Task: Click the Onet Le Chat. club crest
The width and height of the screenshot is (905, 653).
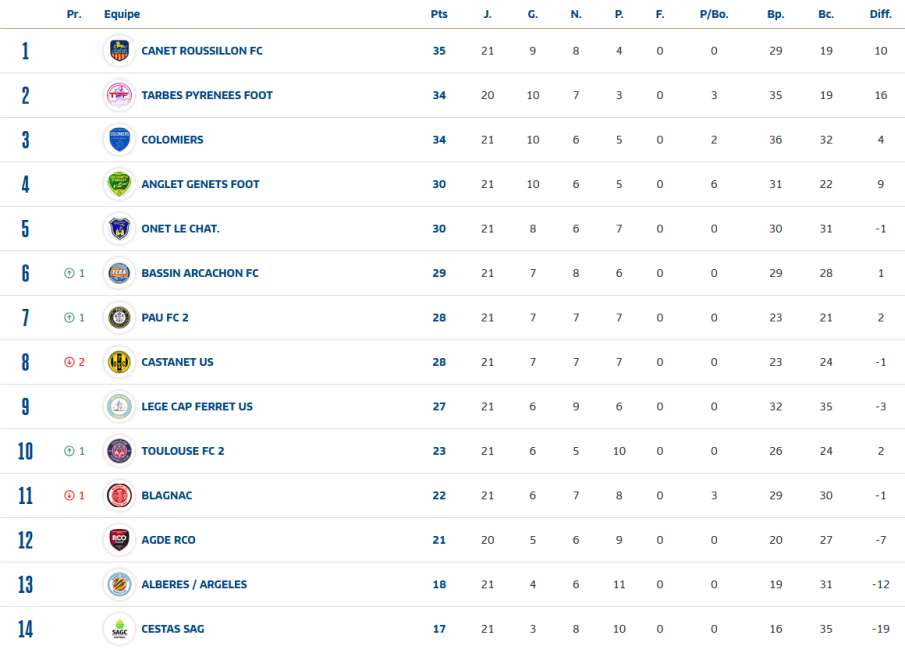Action: pyautogui.click(x=119, y=229)
